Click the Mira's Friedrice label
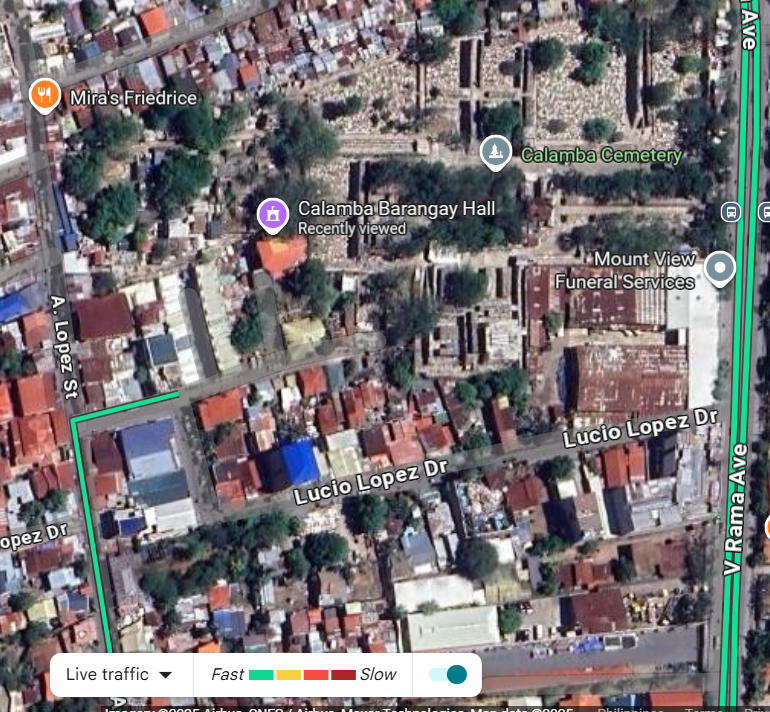 tap(133, 98)
